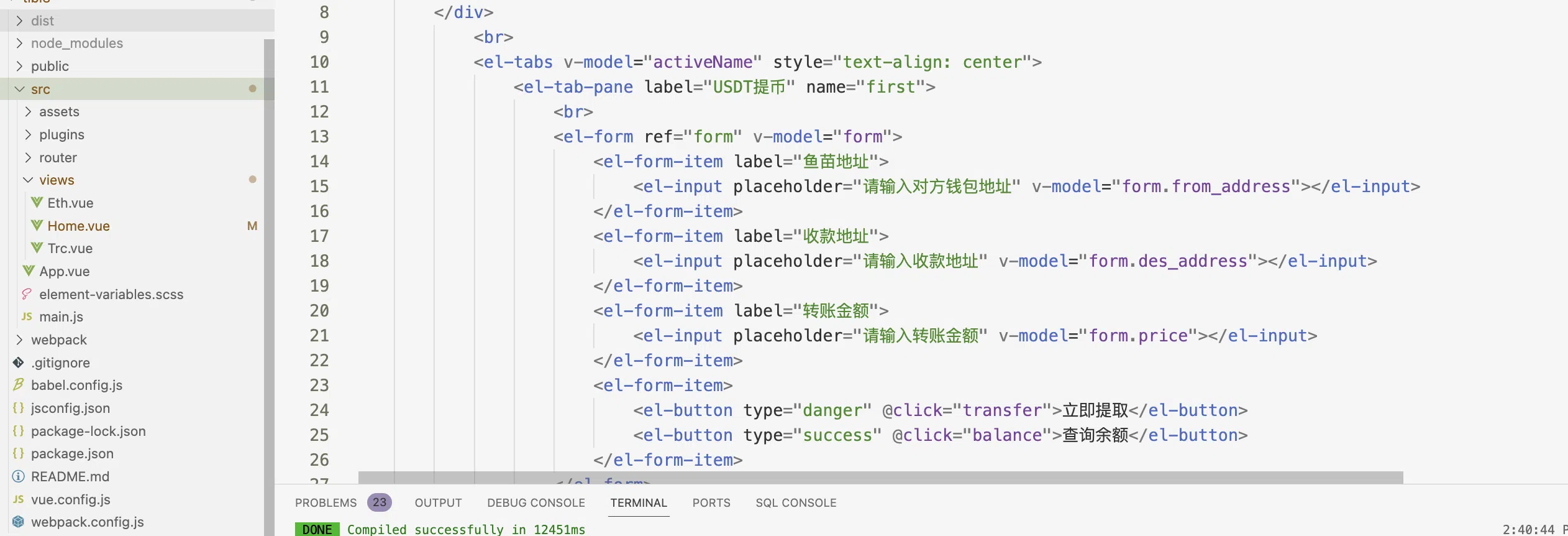Expand the node_modules folder
The height and width of the screenshot is (536, 1568).
[19, 43]
